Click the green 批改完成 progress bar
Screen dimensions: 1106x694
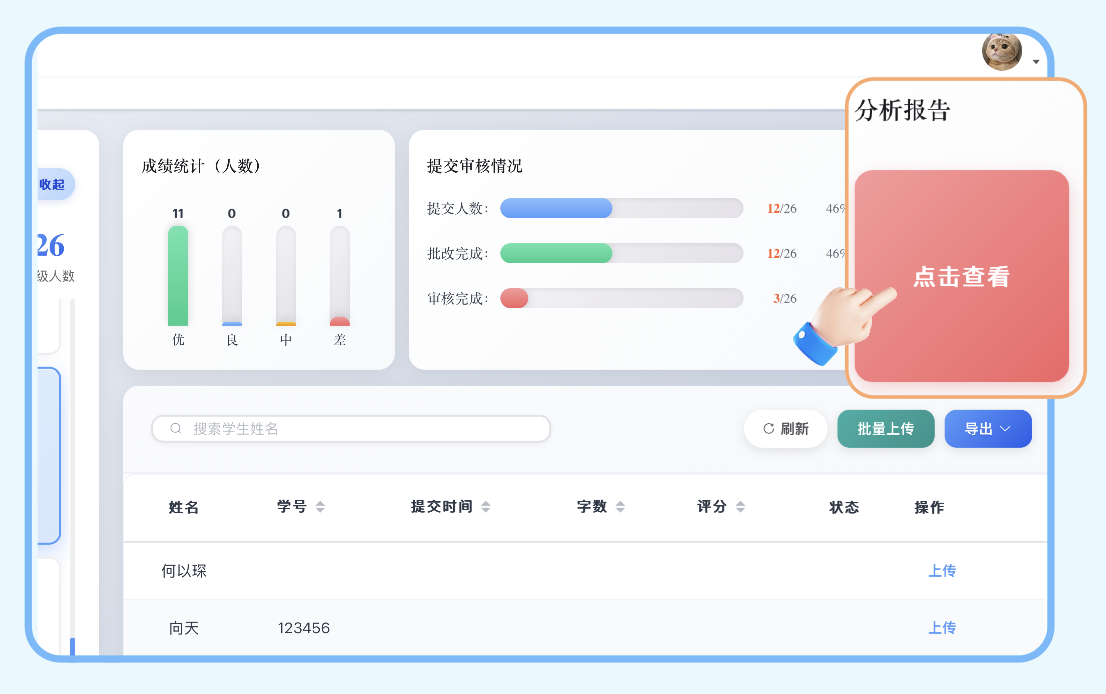coord(556,253)
